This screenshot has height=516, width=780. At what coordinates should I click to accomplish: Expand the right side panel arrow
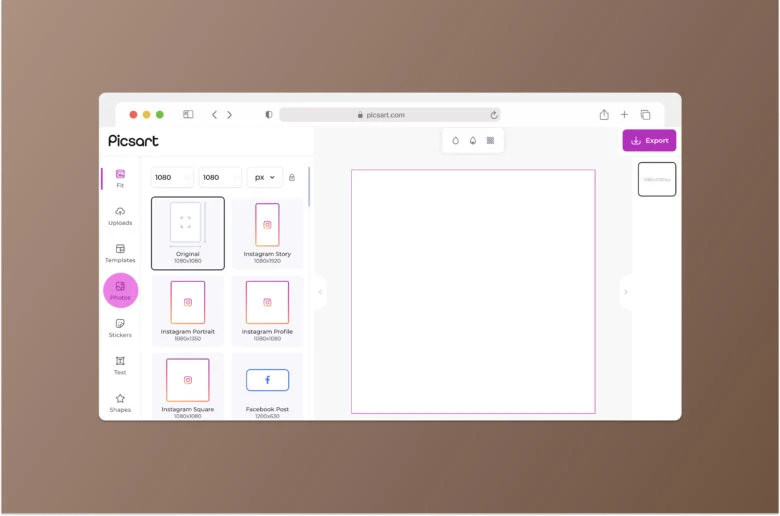626,292
